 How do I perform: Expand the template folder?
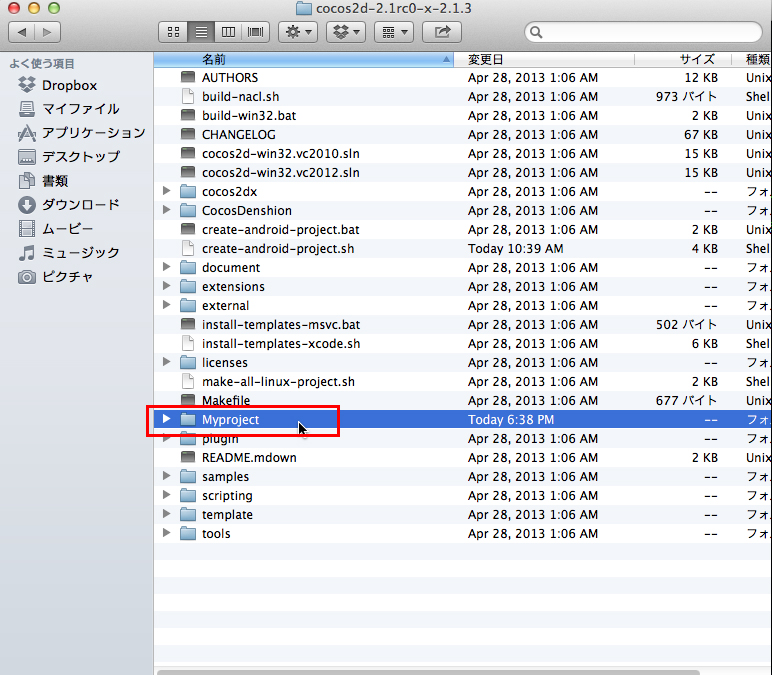(x=166, y=514)
